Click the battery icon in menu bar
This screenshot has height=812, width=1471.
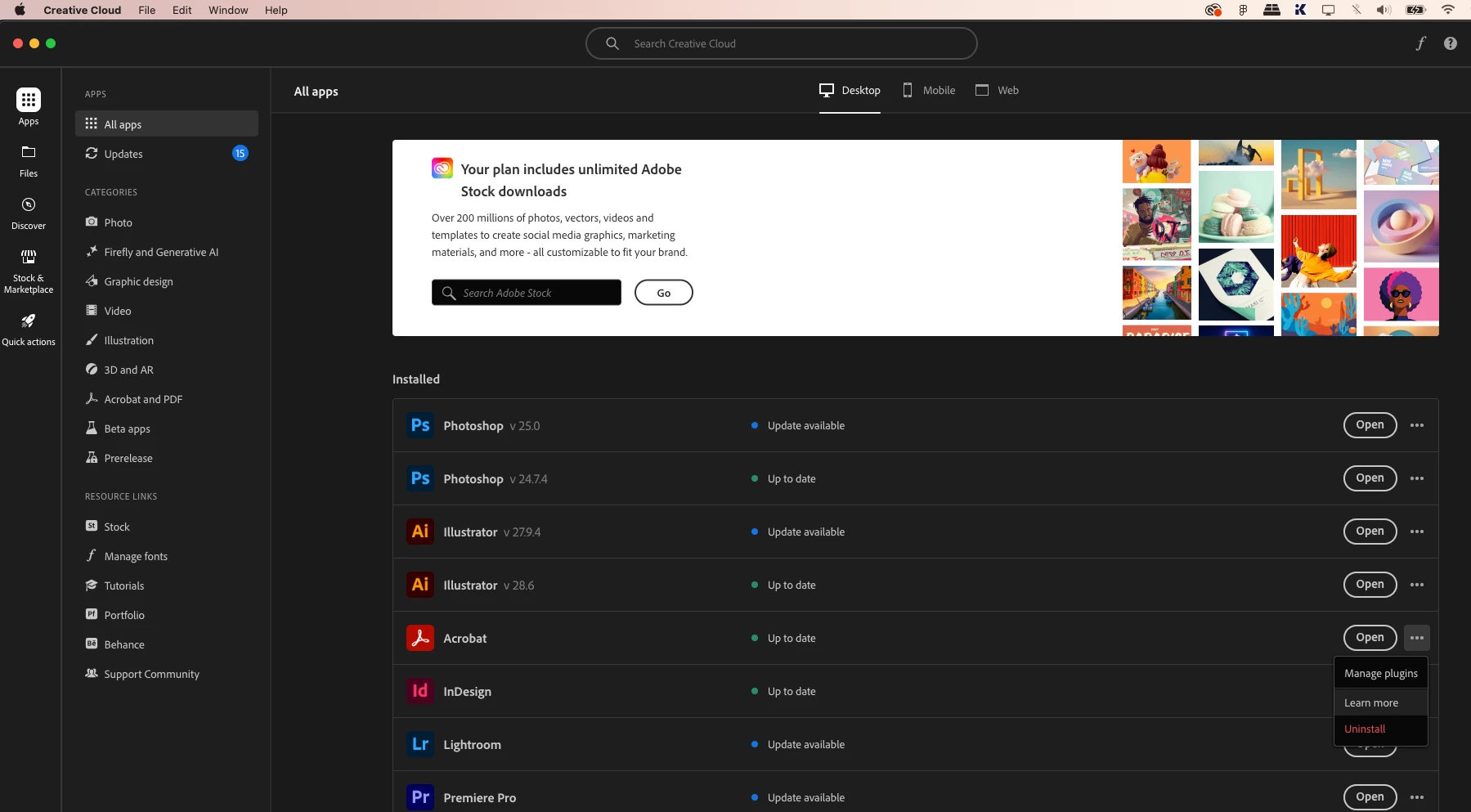[x=1415, y=10]
